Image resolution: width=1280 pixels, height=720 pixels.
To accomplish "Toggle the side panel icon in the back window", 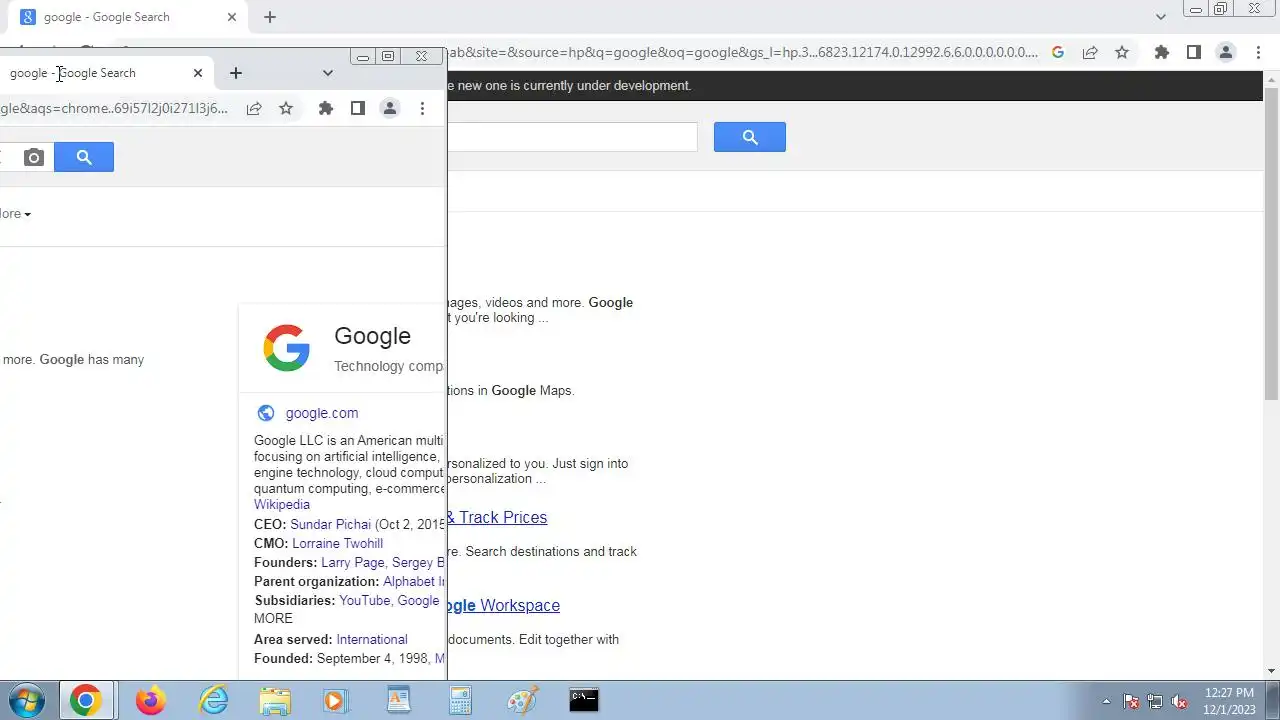I will coord(1193,52).
